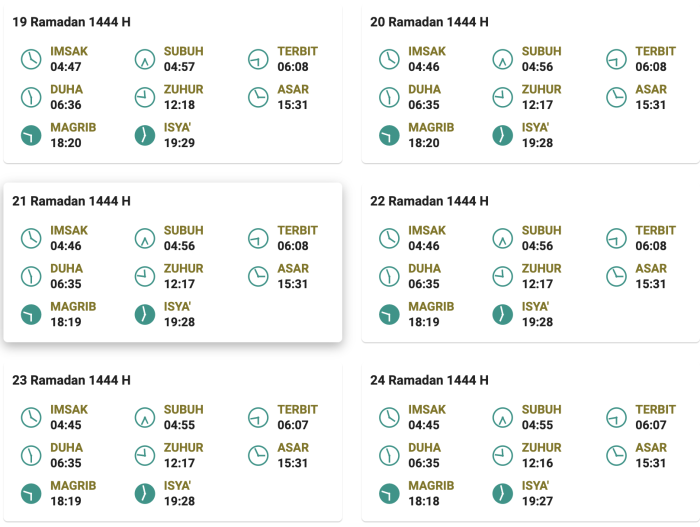This screenshot has width=700, height=527.
Task: Click the Zuhur clock icon for 23 Ramadan
Action: pyautogui.click(x=145, y=455)
